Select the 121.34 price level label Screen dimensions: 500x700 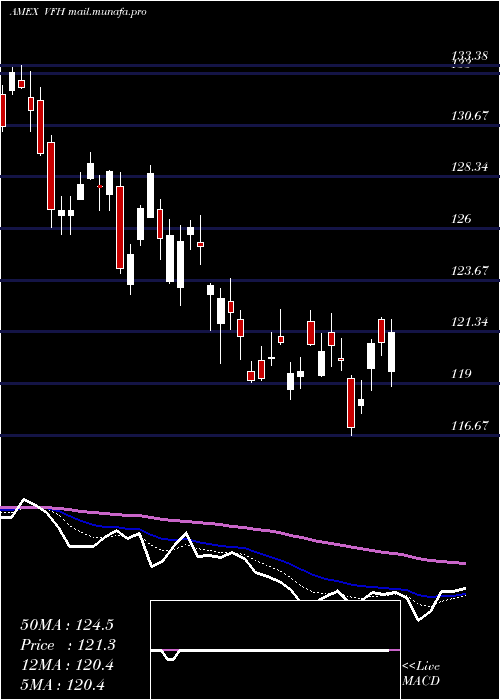[x=470, y=322]
